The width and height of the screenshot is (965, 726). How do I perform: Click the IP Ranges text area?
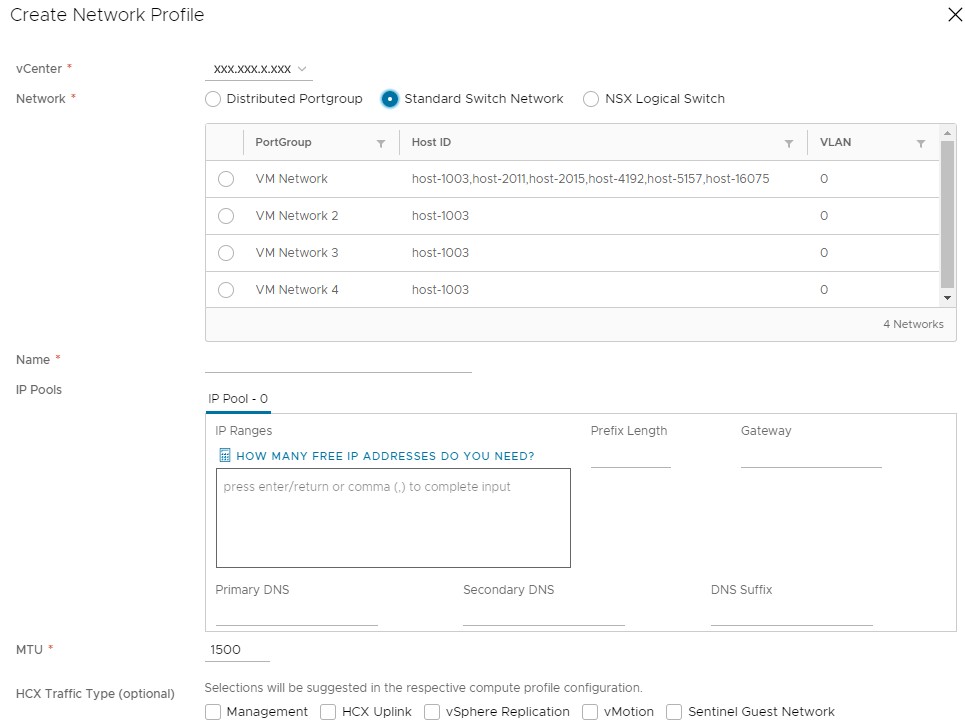click(393, 518)
